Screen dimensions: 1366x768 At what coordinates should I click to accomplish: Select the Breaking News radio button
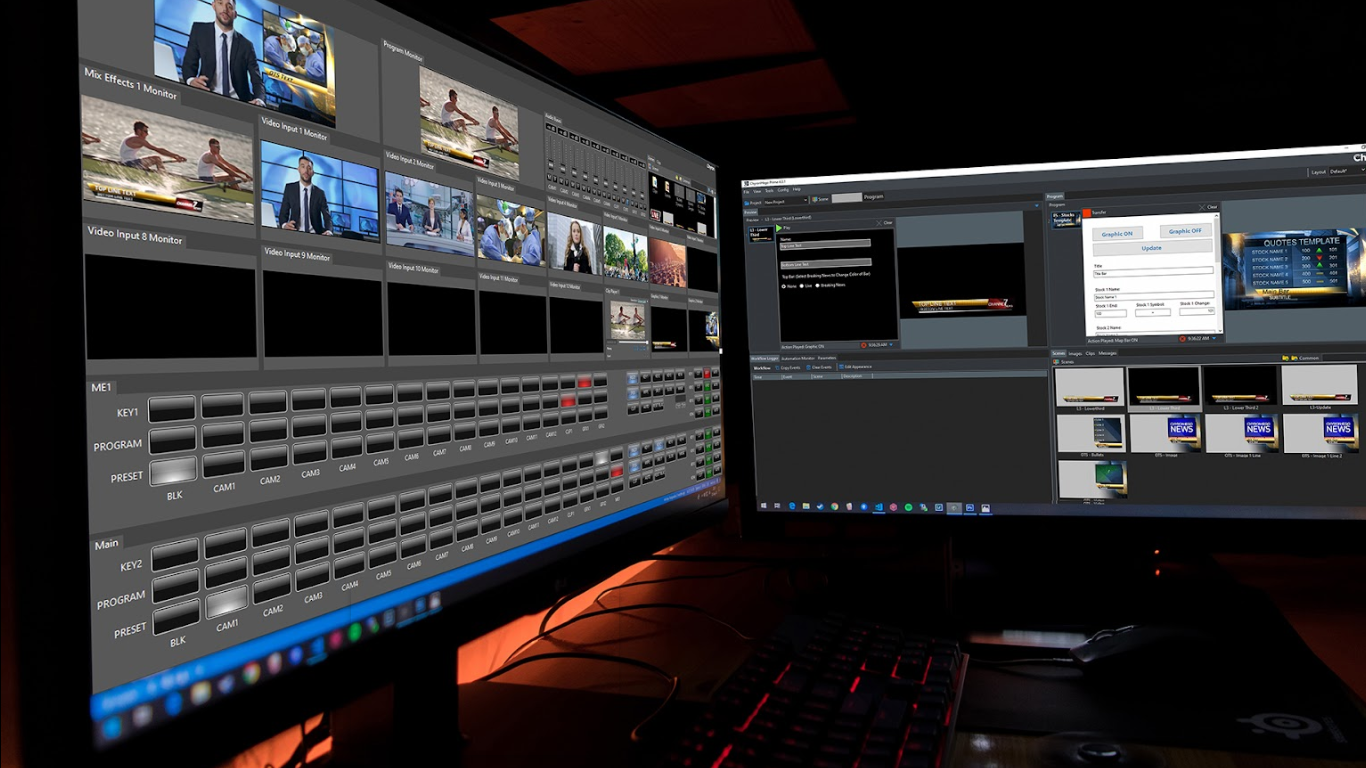pos(817,285)
